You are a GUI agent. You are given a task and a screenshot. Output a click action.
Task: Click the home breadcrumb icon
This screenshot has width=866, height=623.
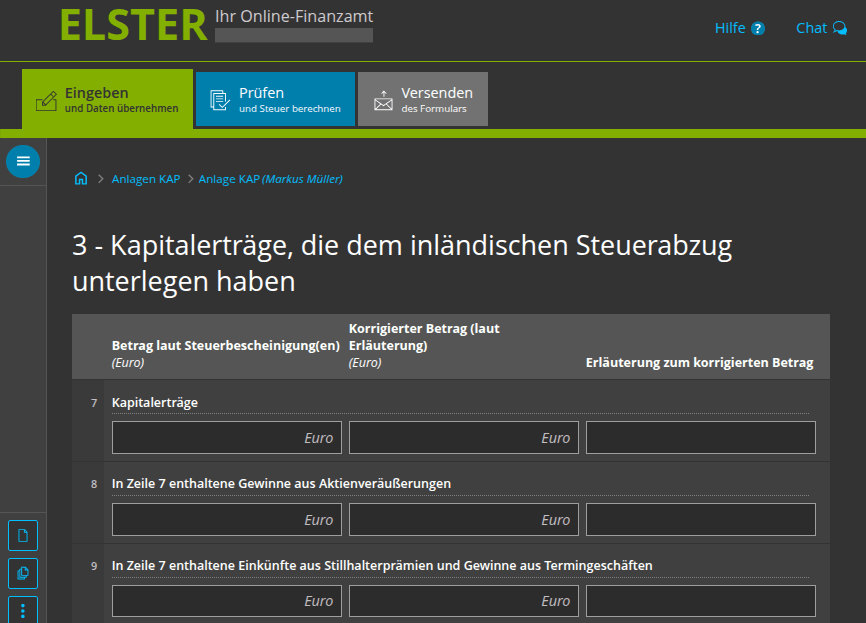[81, 178]
